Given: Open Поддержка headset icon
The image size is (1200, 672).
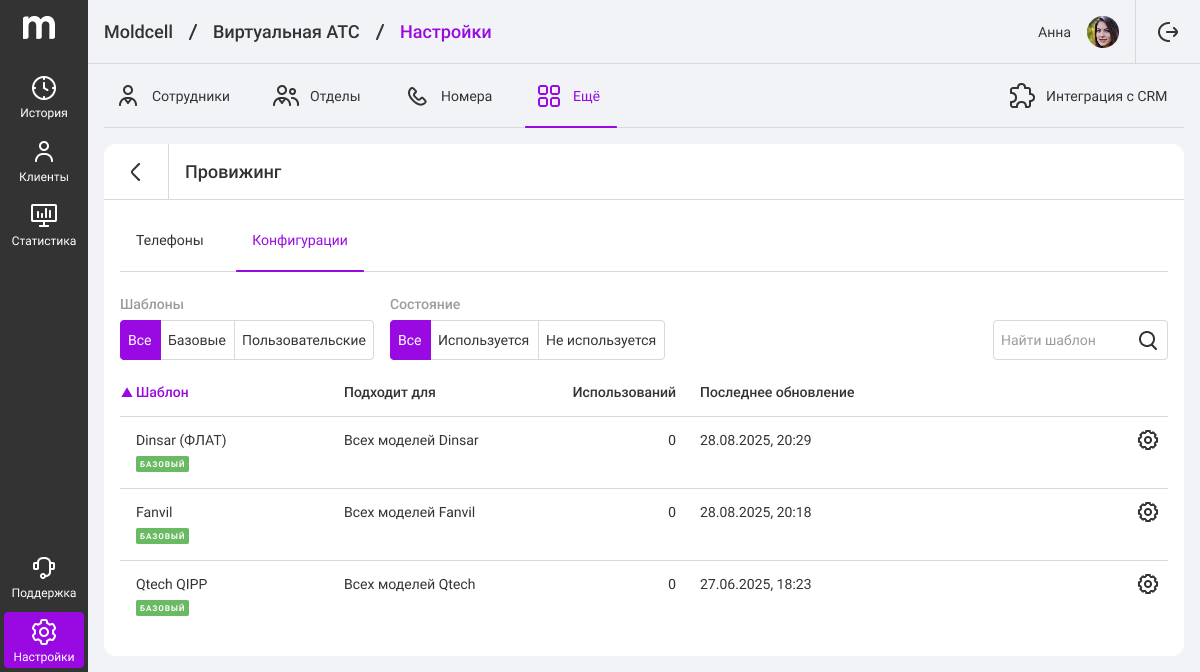Looking at the screenshot, I should (x=44, y=568).
